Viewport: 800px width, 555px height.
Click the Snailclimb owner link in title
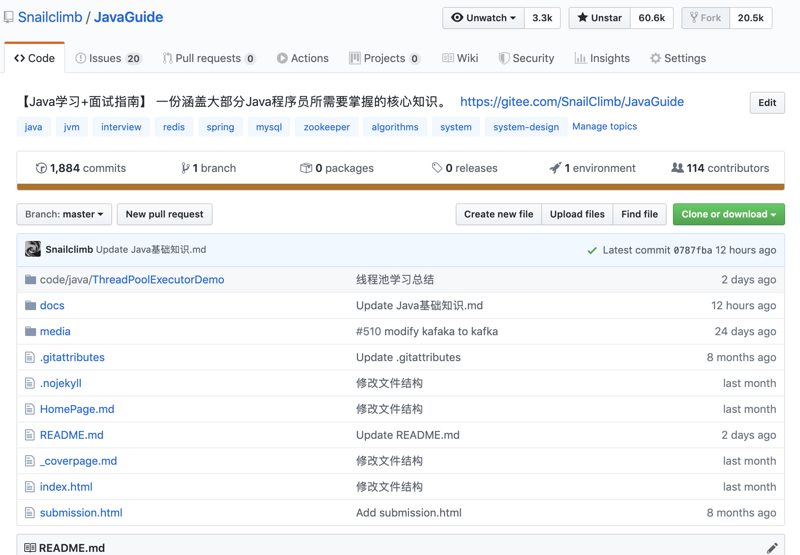[50, 17]
